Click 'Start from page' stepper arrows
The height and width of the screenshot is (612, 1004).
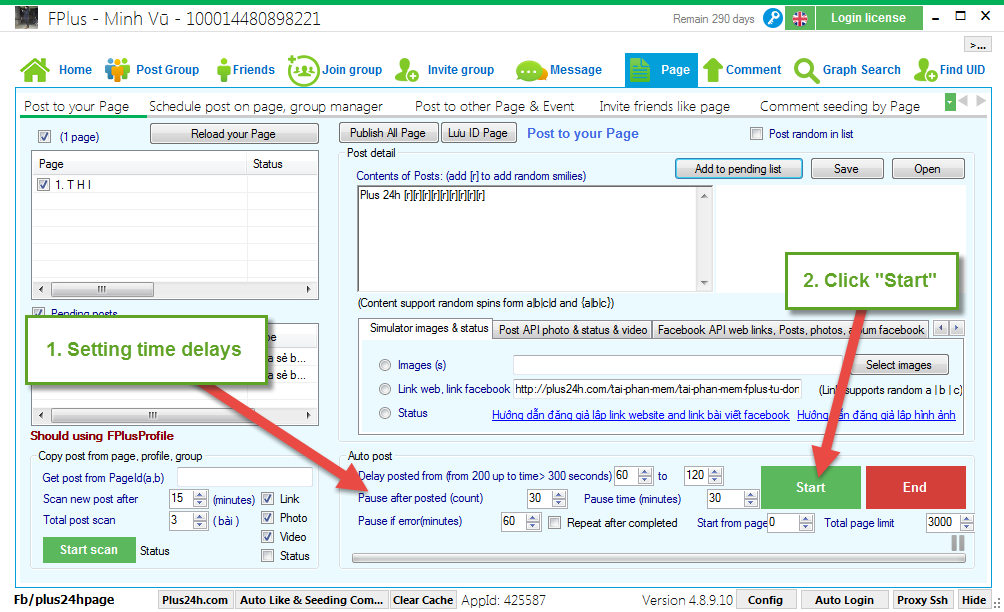click(807, 522)
